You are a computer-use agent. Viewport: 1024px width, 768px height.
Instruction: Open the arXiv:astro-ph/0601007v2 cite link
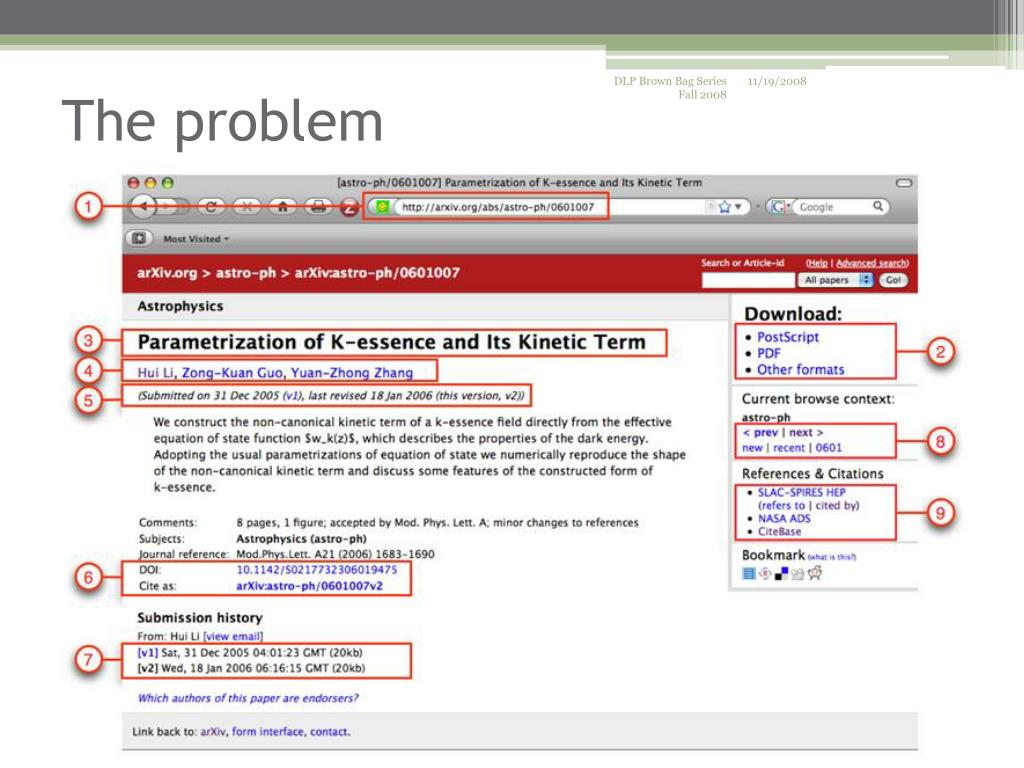(310, 586)
